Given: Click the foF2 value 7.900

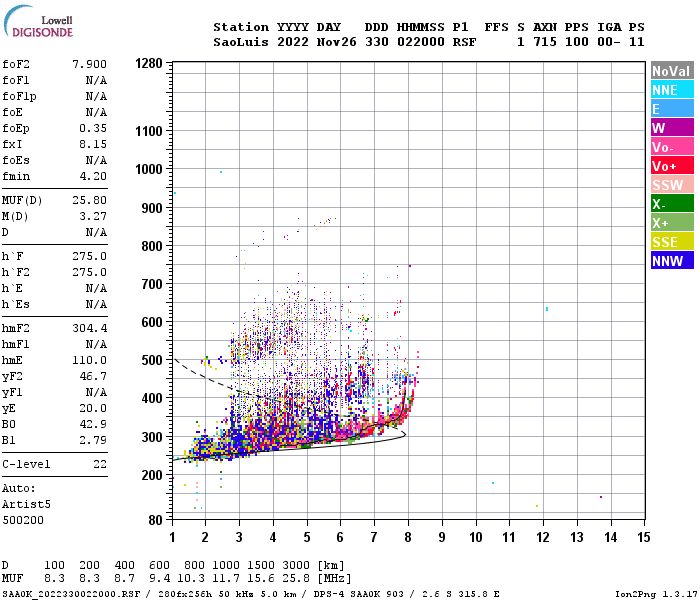Looking at the screenshot, I should [89, 64].
